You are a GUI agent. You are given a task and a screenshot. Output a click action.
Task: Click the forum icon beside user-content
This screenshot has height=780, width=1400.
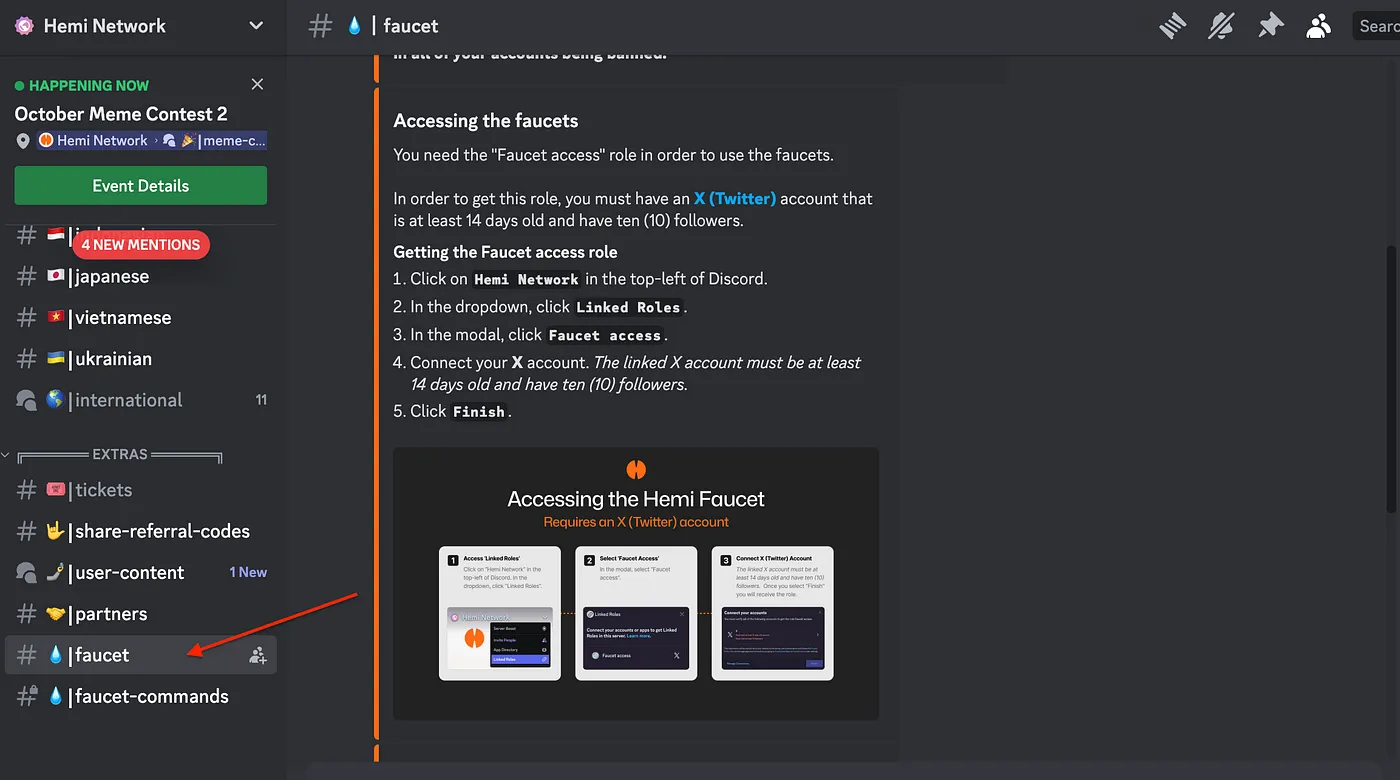click(27, 572)
